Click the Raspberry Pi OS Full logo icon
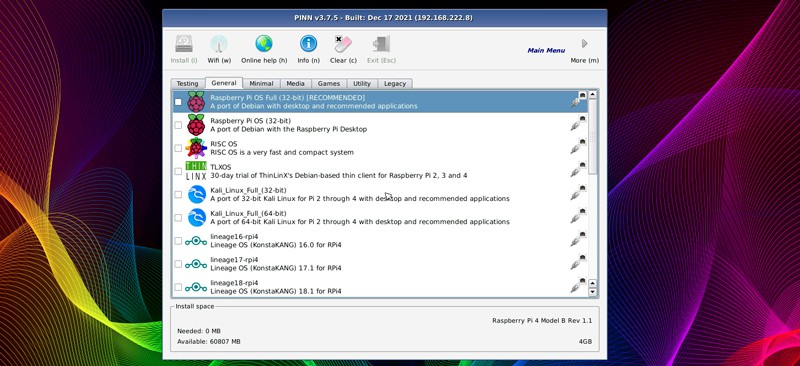The width and height of the screenshot is (800, 366). click(196, 102)
